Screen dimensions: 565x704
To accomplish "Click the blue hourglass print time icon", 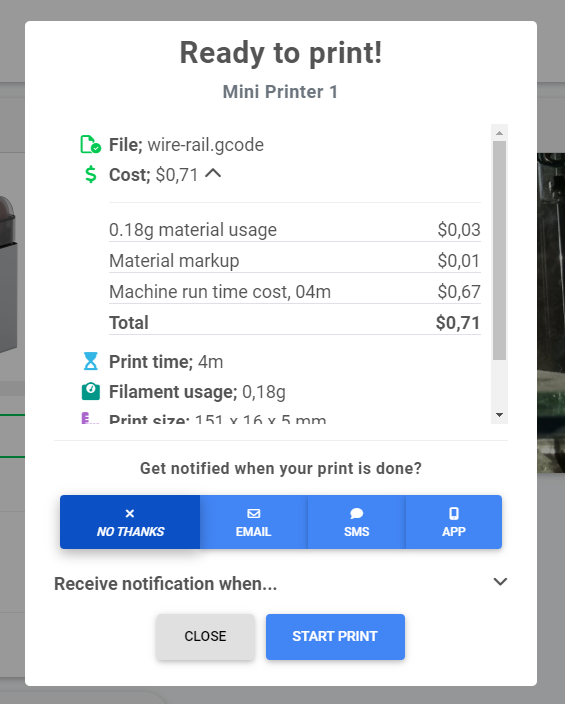I will 91,361.
